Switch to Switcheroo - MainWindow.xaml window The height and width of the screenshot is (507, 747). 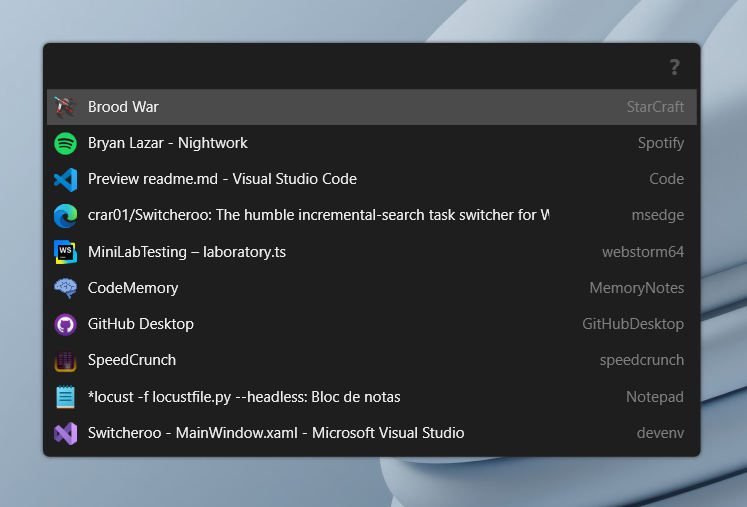point(276,433)
